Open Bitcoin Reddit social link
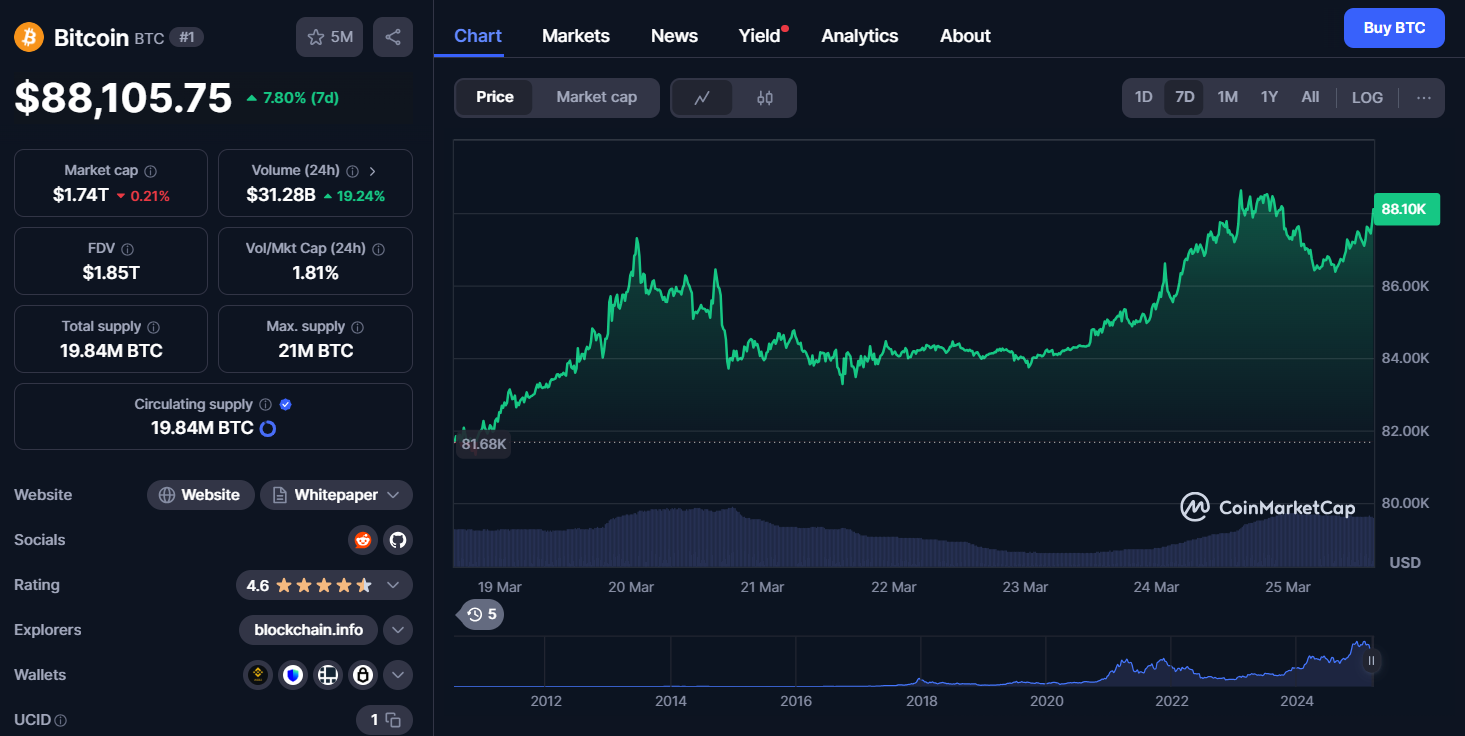1465x736 pixels. (x=363, y=540)
